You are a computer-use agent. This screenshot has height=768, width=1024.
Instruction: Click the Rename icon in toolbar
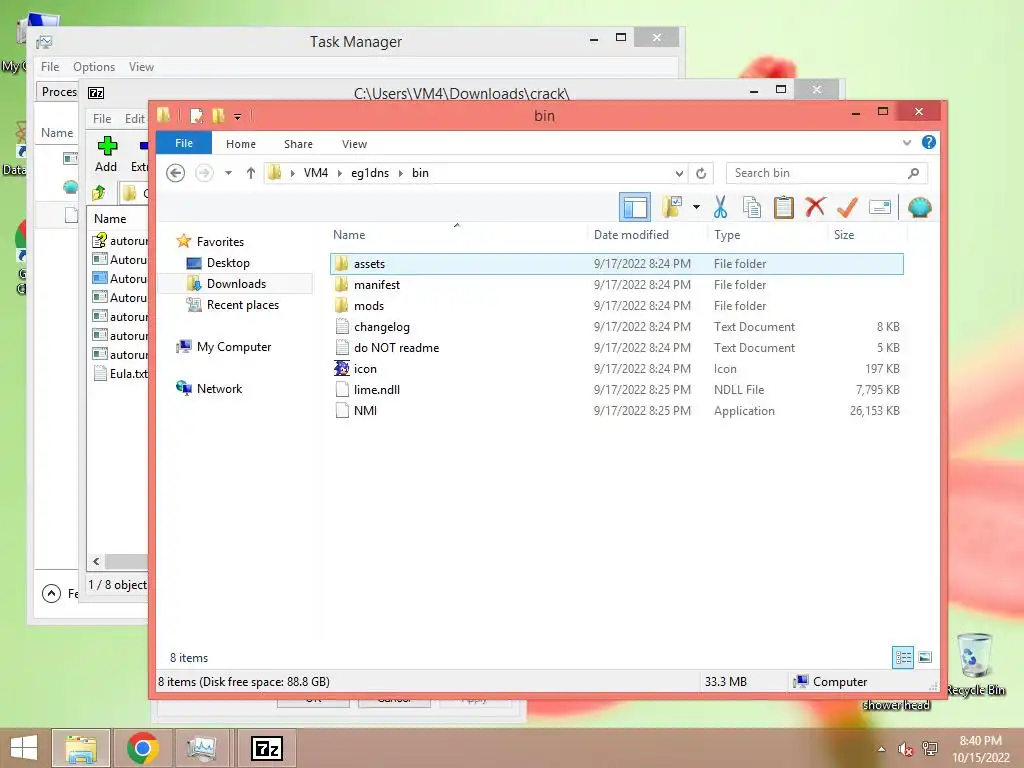(x=880, y=207)
